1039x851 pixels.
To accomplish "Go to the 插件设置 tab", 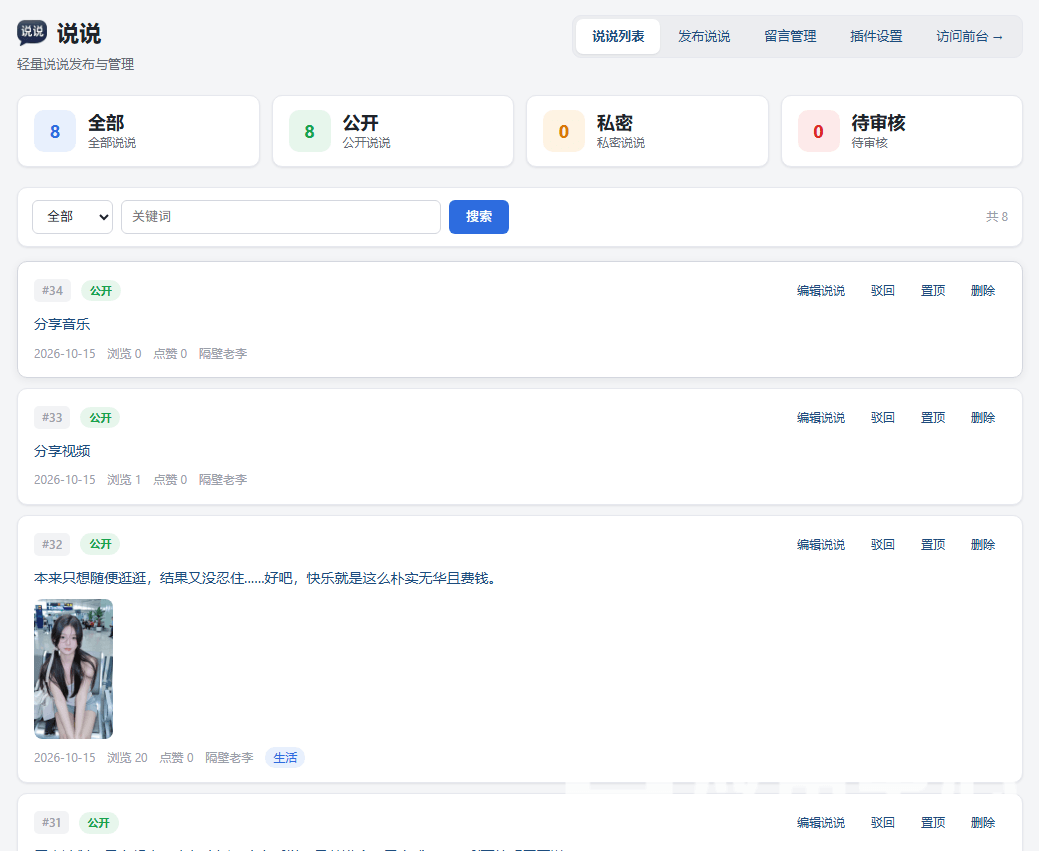I will coord(876,36).
